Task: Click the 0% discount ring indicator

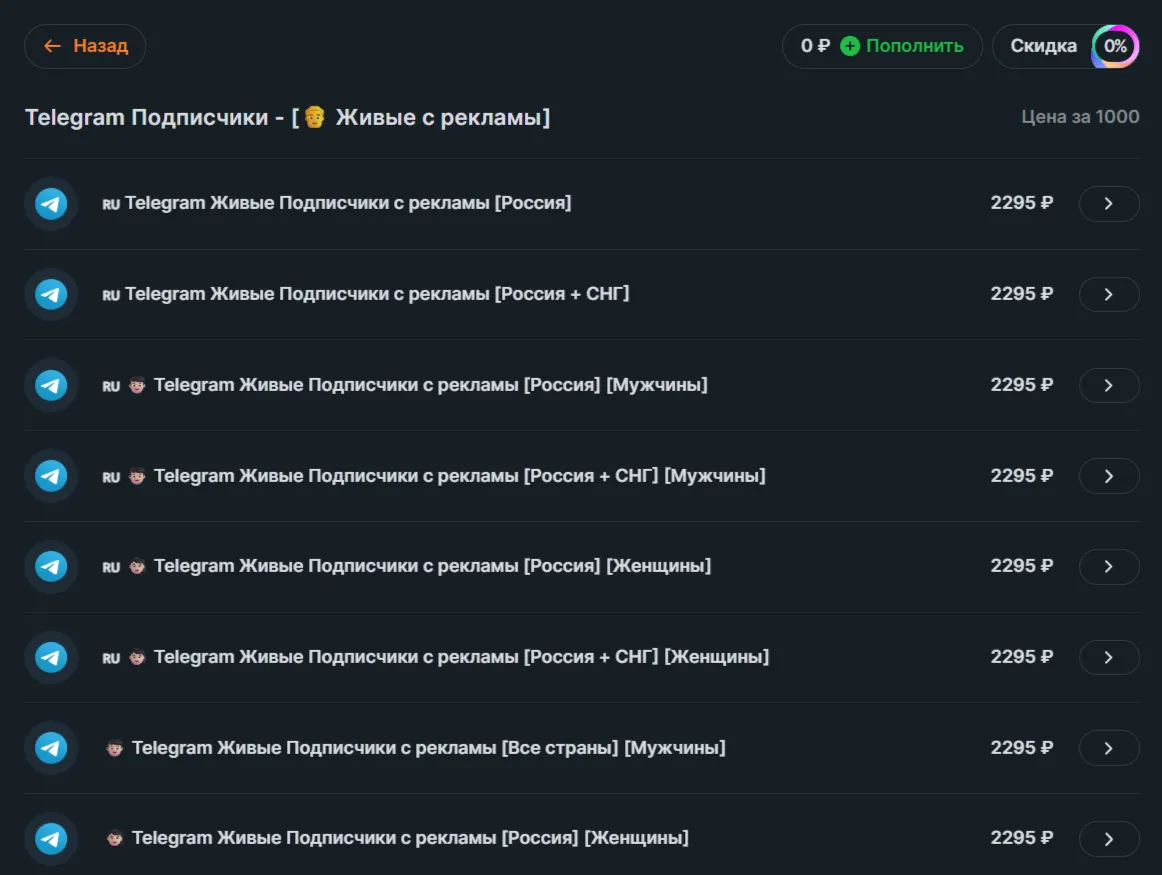Action: [x=1115, y=46]
